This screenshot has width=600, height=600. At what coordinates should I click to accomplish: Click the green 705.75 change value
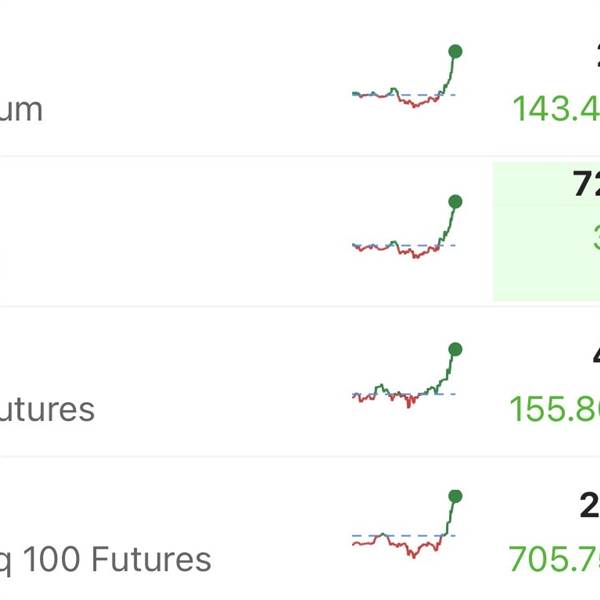555,559
